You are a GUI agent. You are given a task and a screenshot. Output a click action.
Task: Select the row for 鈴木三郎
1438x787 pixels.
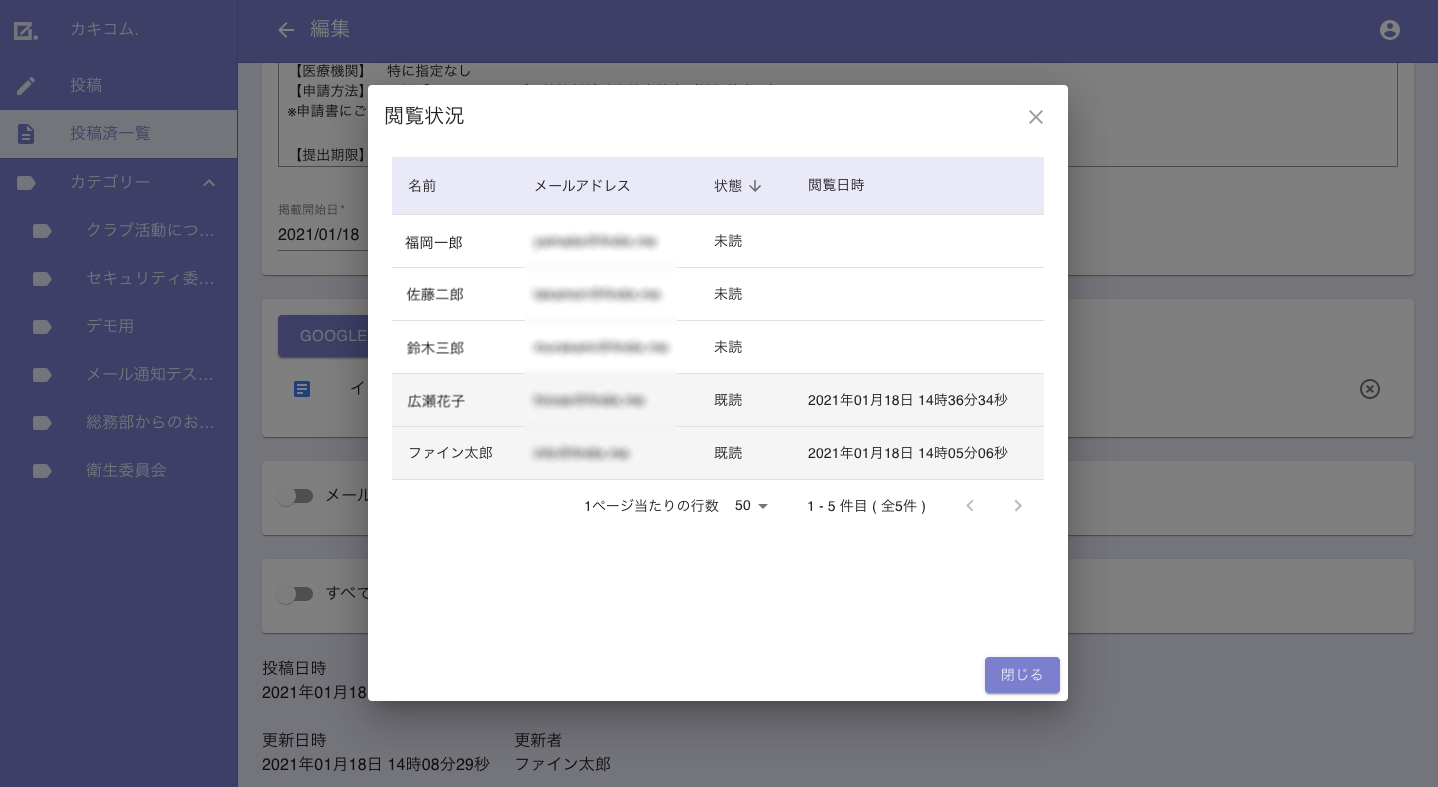718,348
